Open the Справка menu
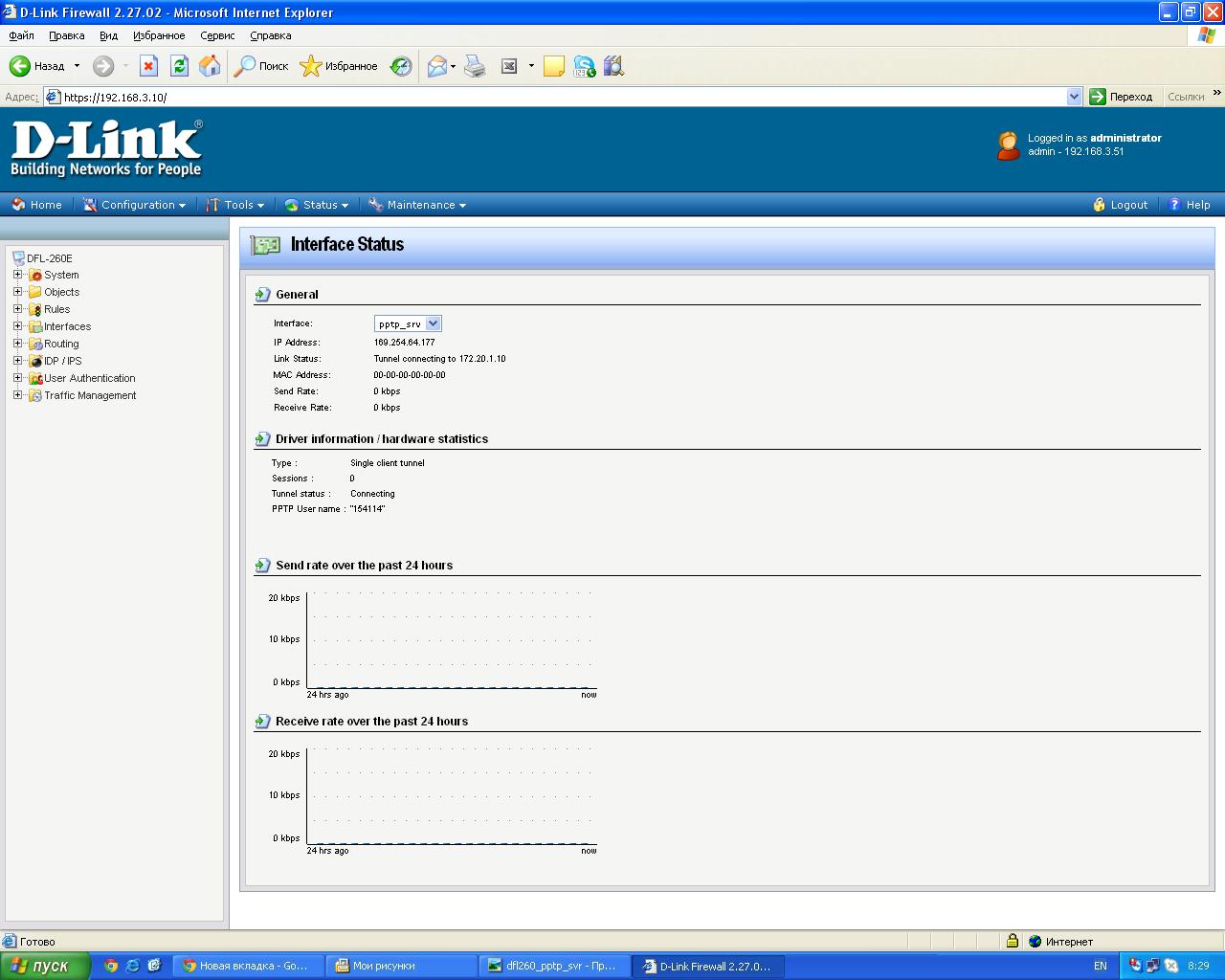Image resolution: width=1225 pixels, height=980 pixels. 271,35
